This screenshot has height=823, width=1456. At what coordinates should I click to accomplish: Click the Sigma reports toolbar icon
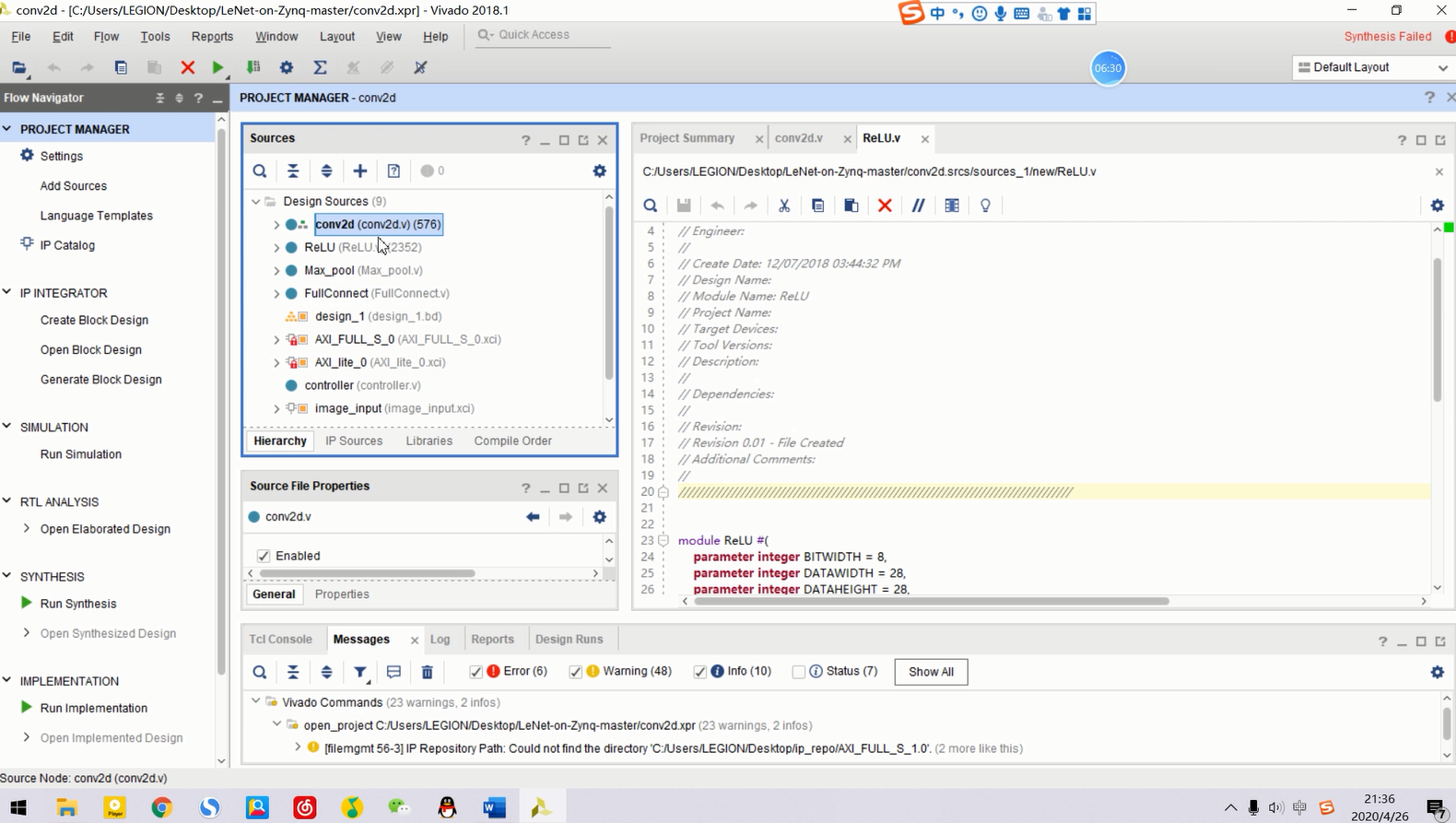coord(320,67)
